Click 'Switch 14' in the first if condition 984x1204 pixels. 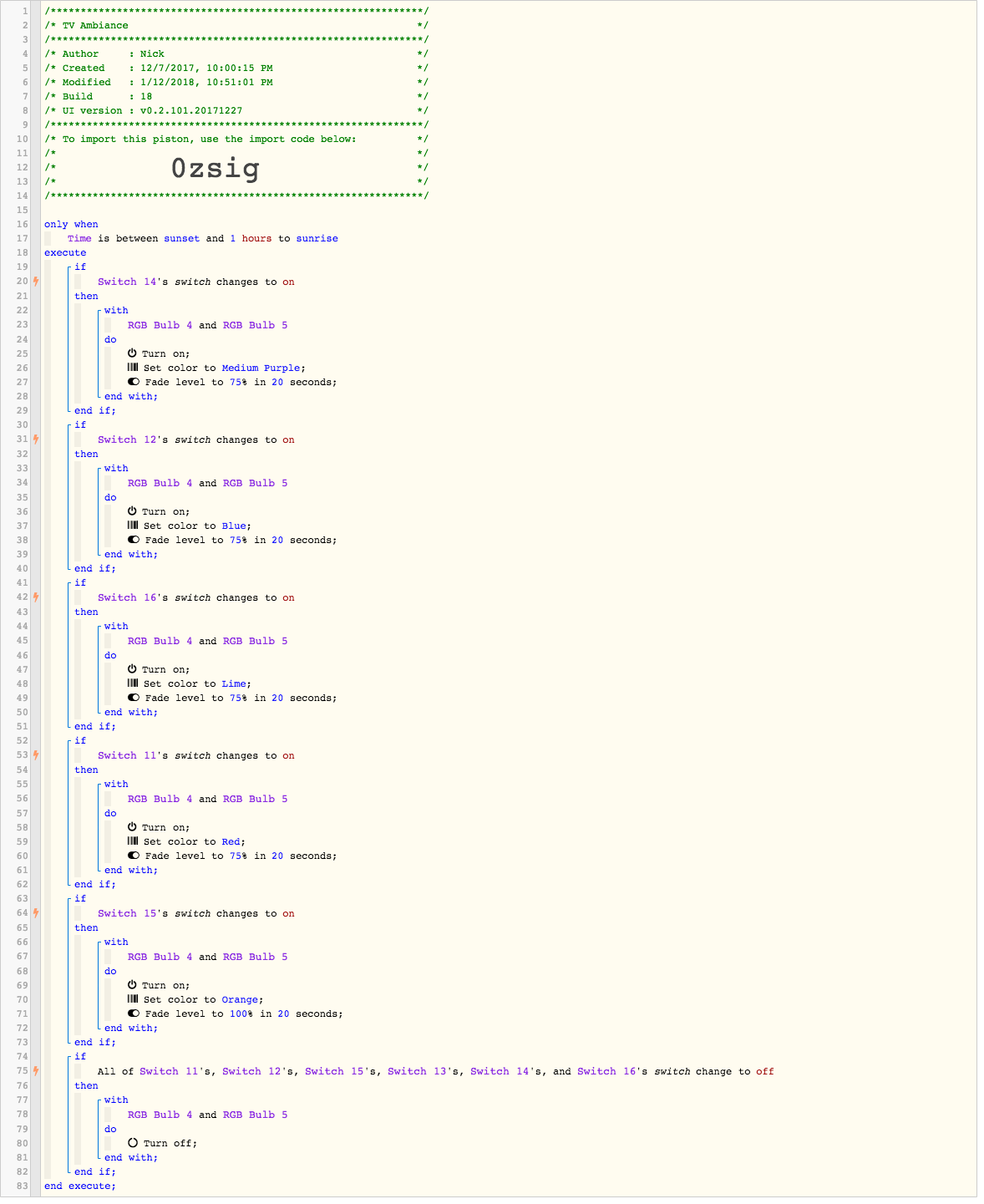click(x=128, y=282)
